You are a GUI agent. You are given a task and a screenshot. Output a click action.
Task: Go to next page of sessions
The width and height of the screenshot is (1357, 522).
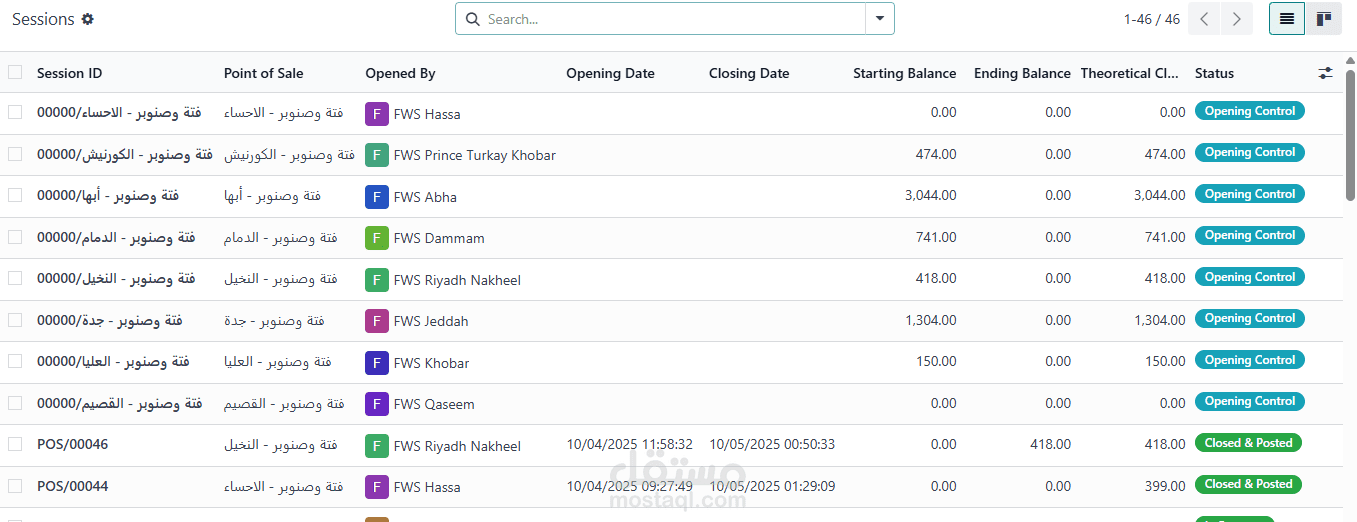[1237, 19]
